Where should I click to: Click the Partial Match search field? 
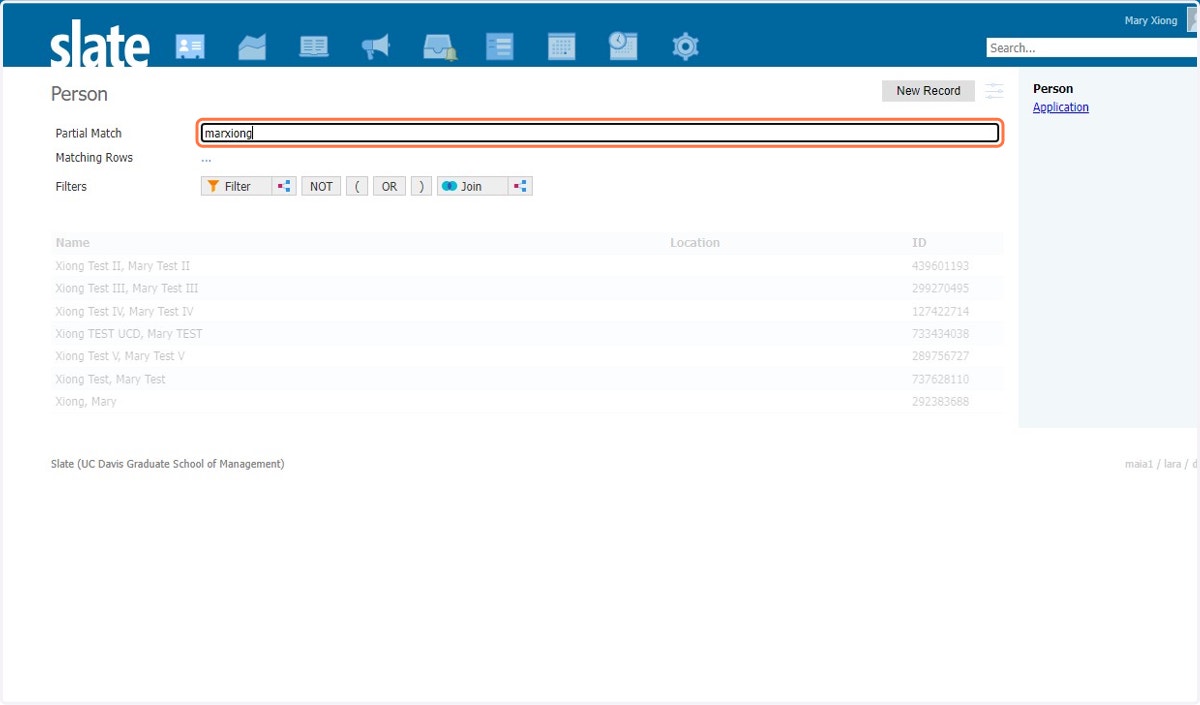click(x=600, y=133)
